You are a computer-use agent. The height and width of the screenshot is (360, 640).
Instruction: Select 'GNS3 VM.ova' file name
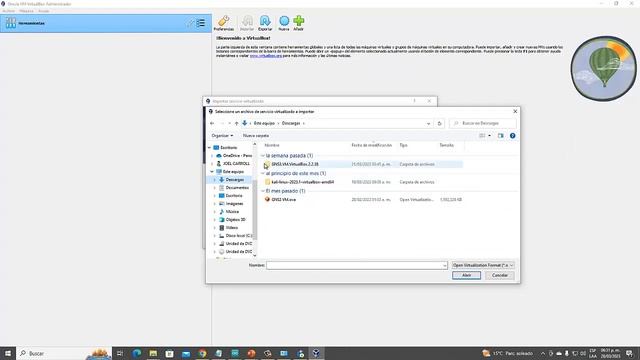[284, 200]
